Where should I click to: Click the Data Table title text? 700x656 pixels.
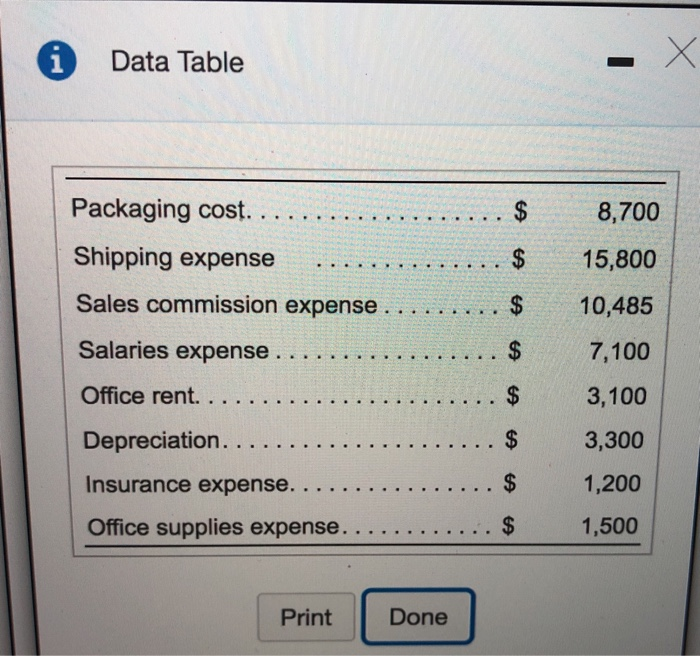click(x=177, y=62)
